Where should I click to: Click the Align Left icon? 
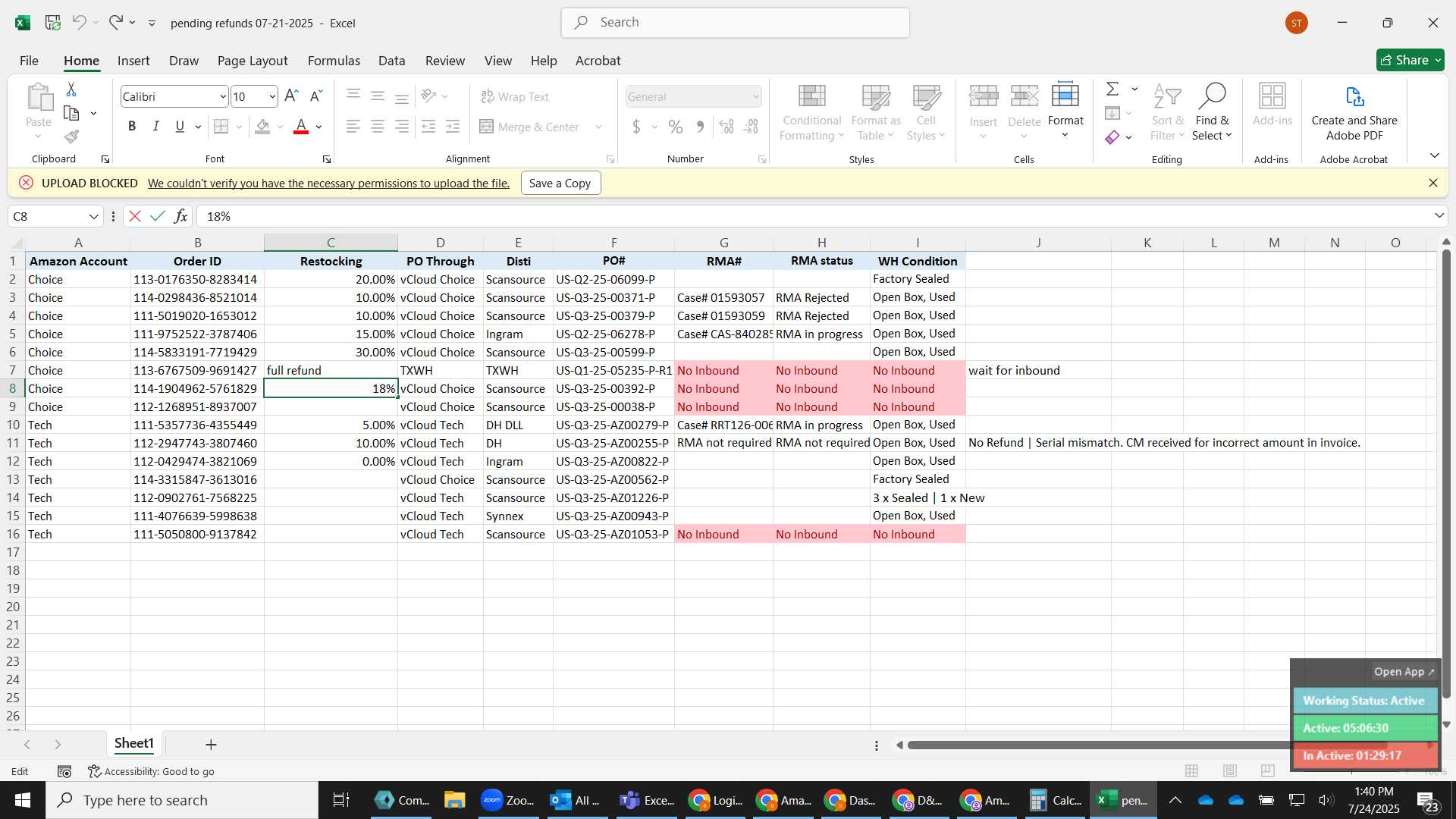tap(353, 127)
